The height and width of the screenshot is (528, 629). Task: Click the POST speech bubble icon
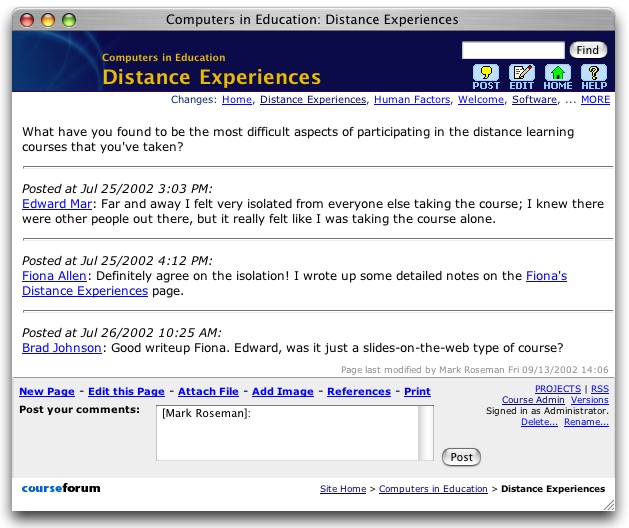click(x=486, y=77)
